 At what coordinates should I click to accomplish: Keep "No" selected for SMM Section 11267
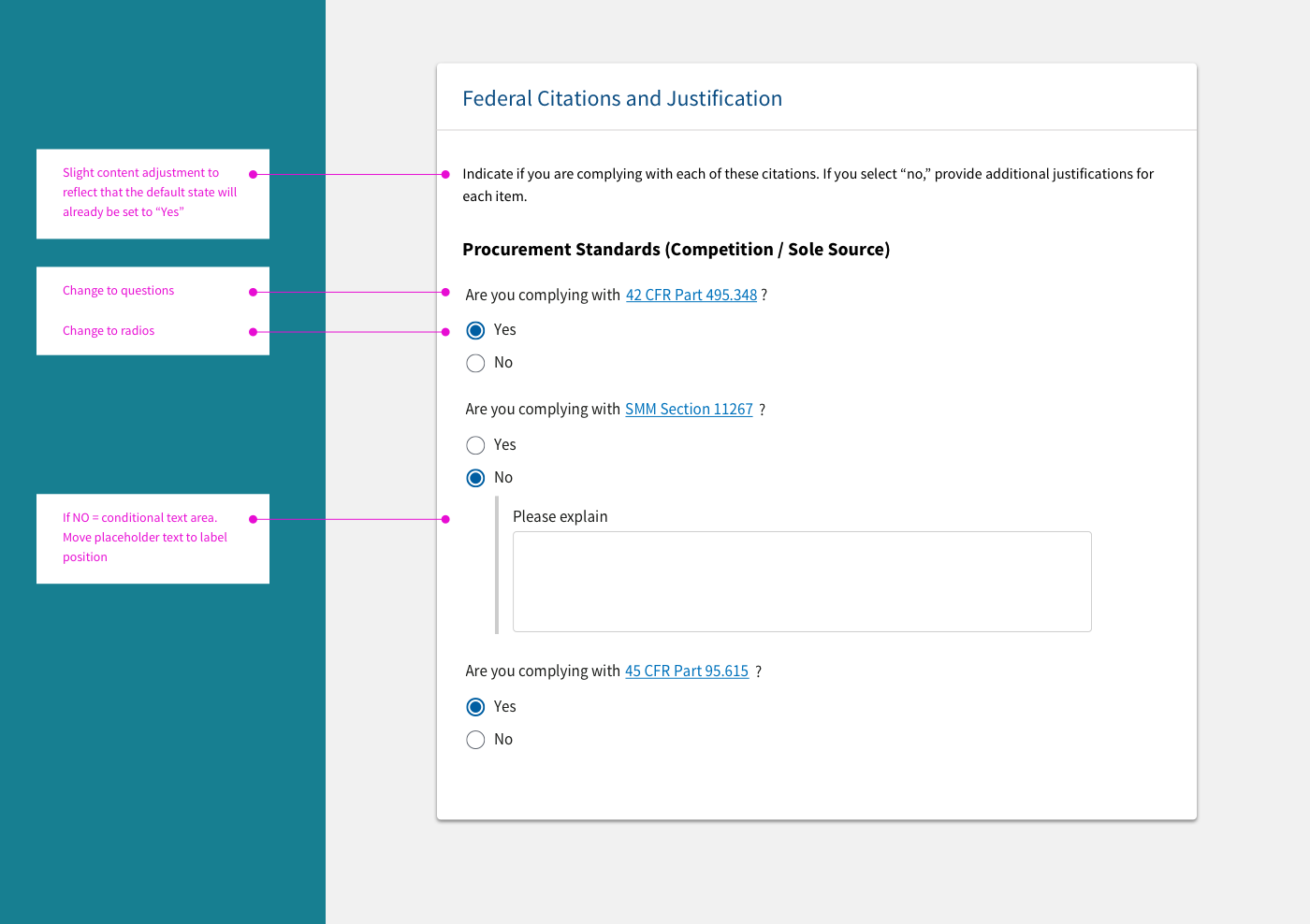475,478
